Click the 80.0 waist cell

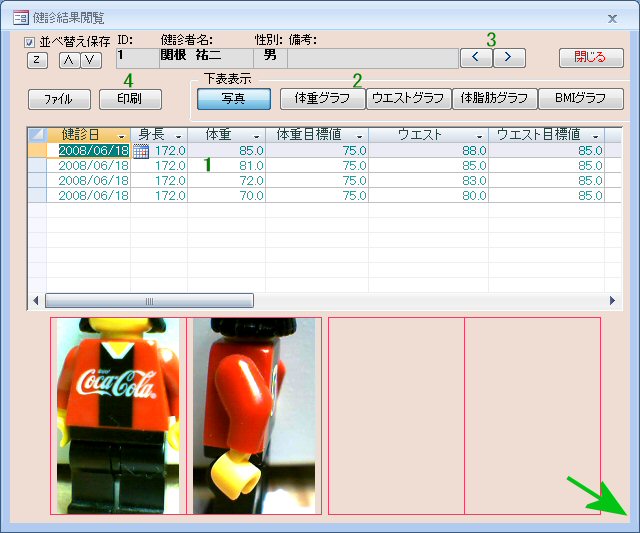[429, 195]
